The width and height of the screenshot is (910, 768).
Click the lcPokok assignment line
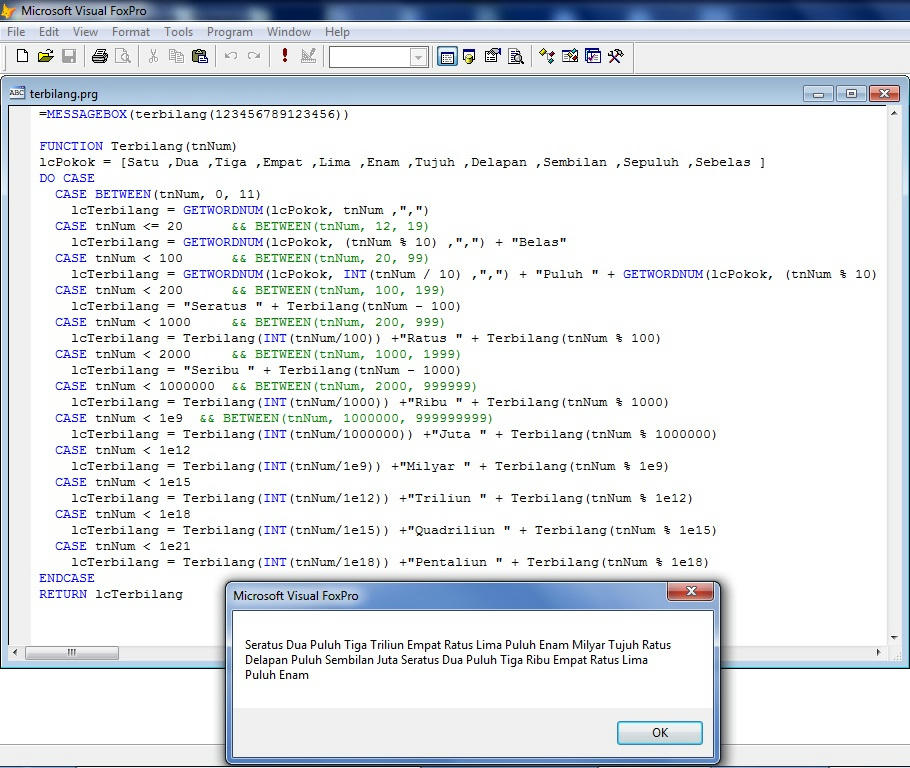click(x=402, y=163)
